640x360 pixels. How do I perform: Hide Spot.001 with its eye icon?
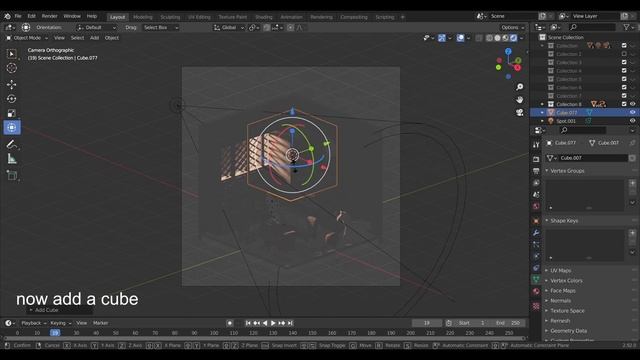(x=632, y=121)
